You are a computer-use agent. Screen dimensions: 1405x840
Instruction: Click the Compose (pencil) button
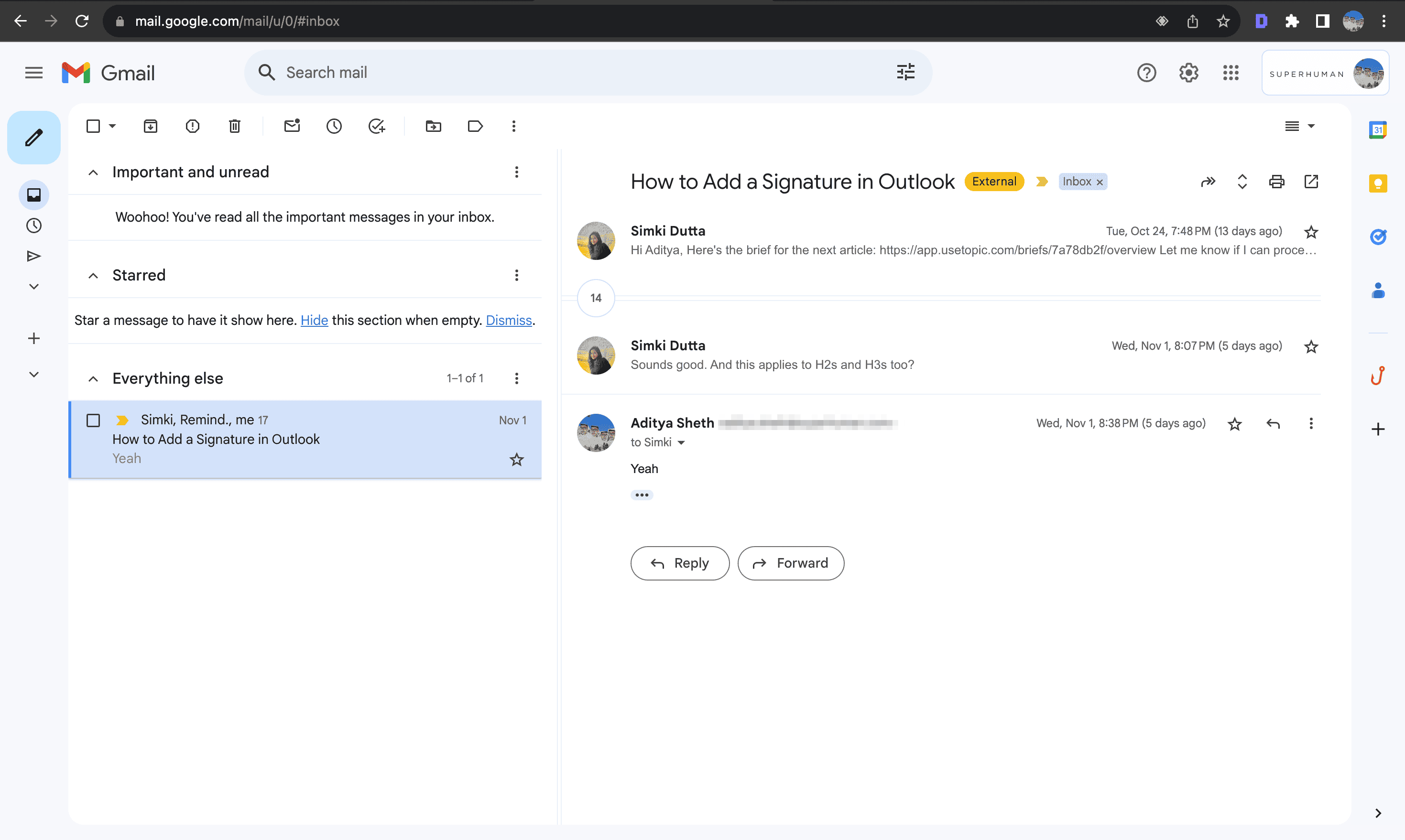33,138
